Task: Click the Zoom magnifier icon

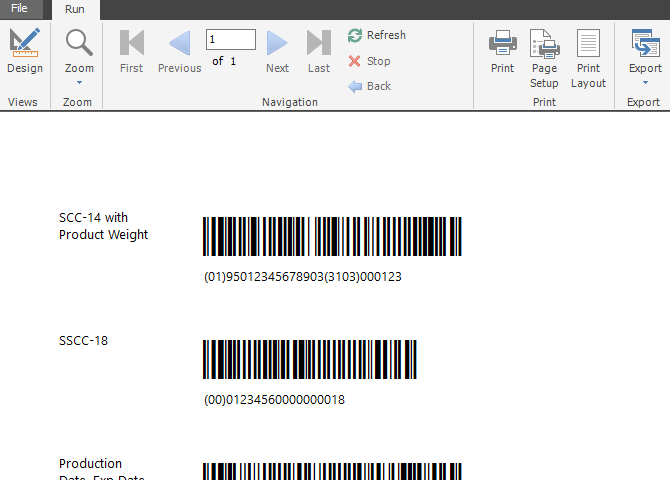Action: [79, 43]
